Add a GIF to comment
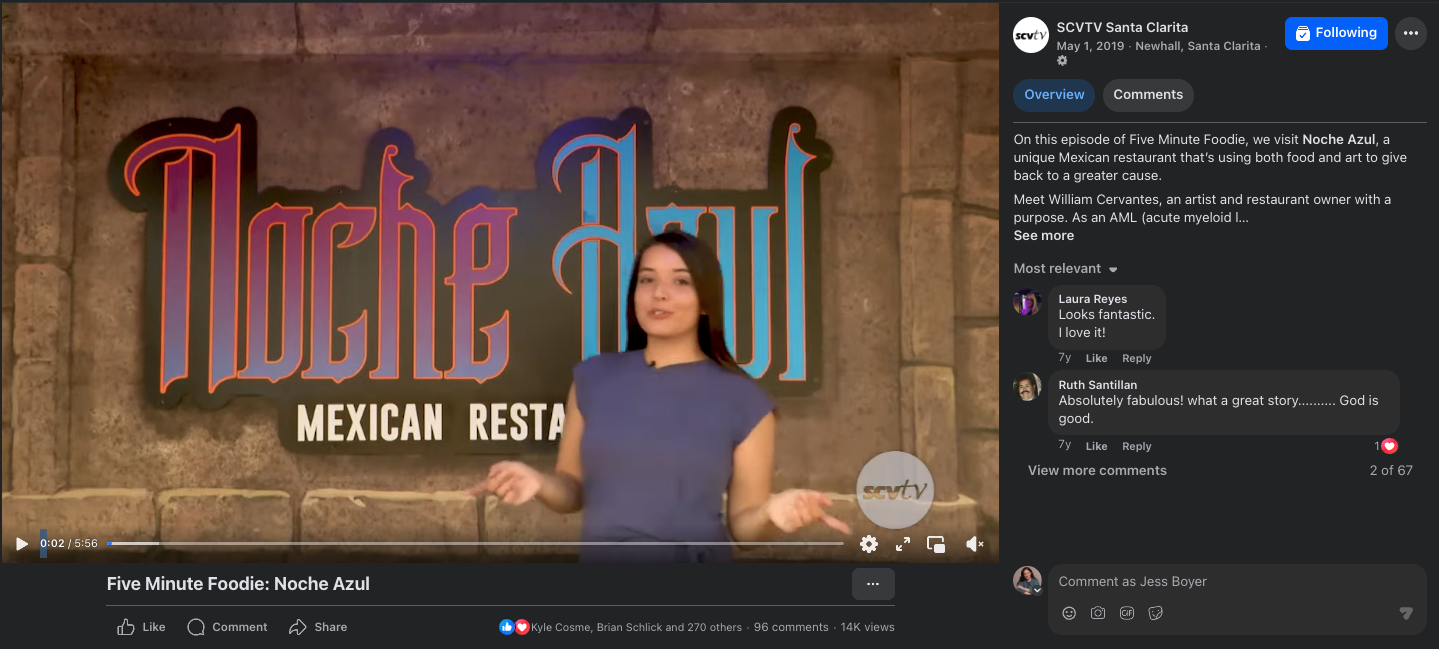Screen dimensions: 1439x649 point(1127,613)
